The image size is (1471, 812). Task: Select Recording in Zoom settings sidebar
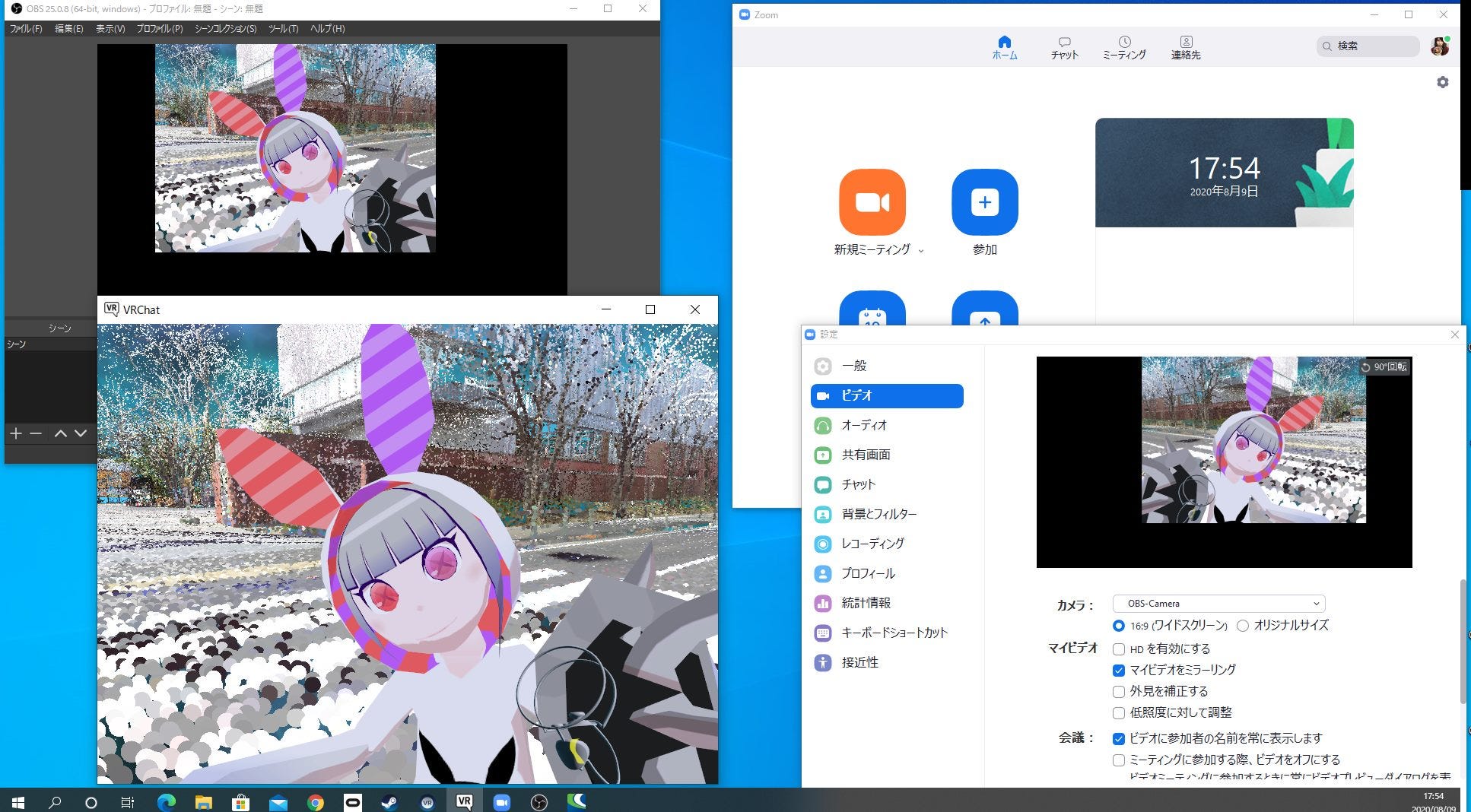pyautogui.click(x=887, y=544)
